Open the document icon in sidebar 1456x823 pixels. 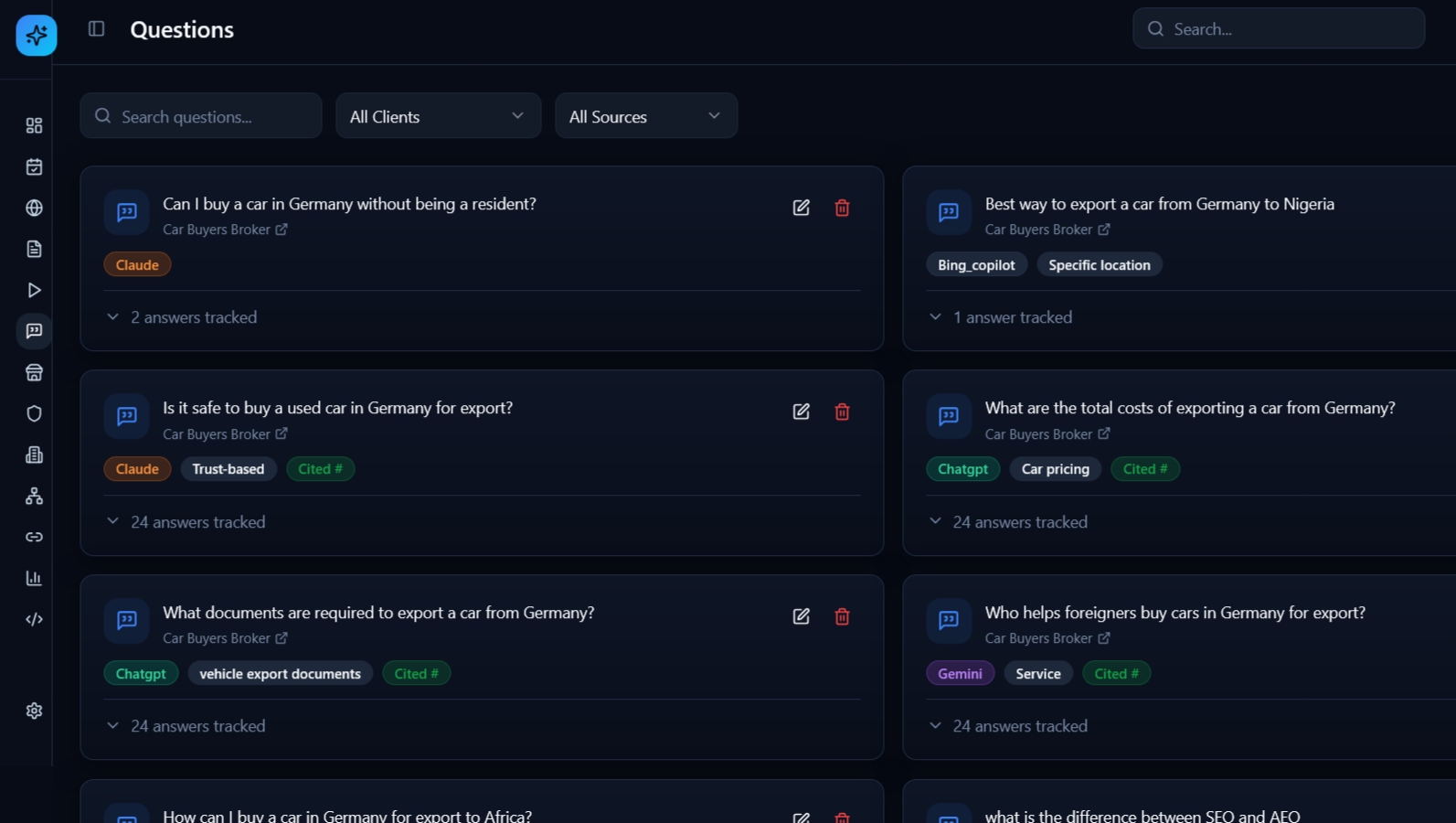(34, 249)
